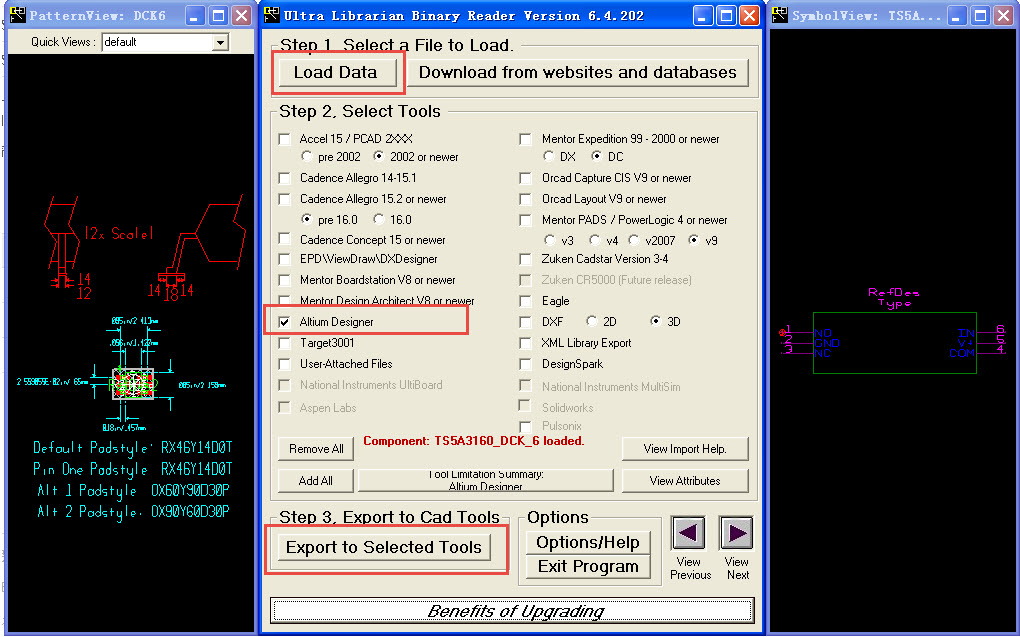The width and height of the screenshot is (1020, 637).
Task: Click the SymbolView window title icon
Action: [779, 16]
